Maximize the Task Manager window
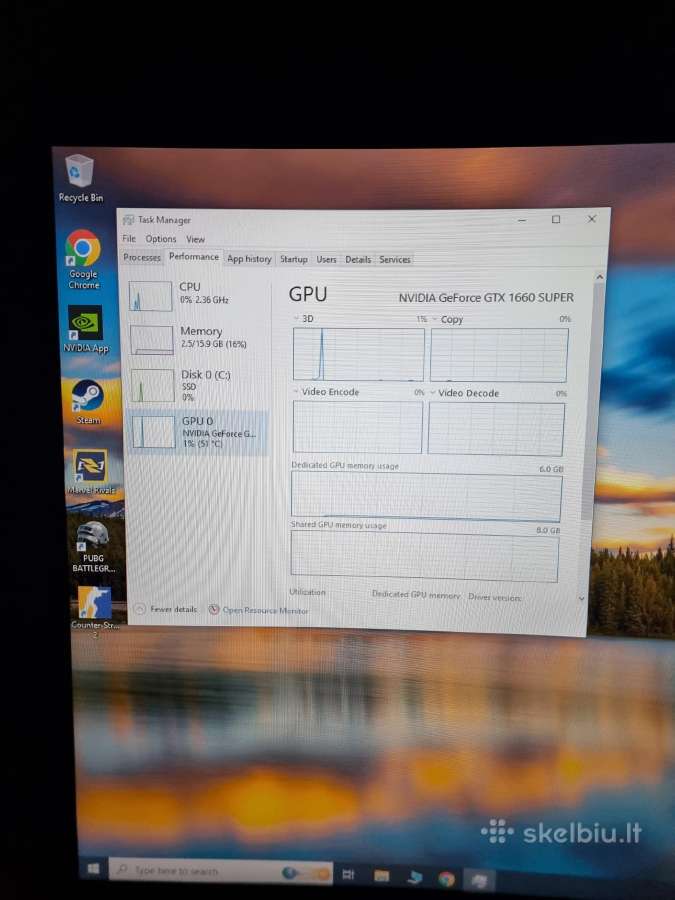This screenshot has height=900, width=675. 556,219
